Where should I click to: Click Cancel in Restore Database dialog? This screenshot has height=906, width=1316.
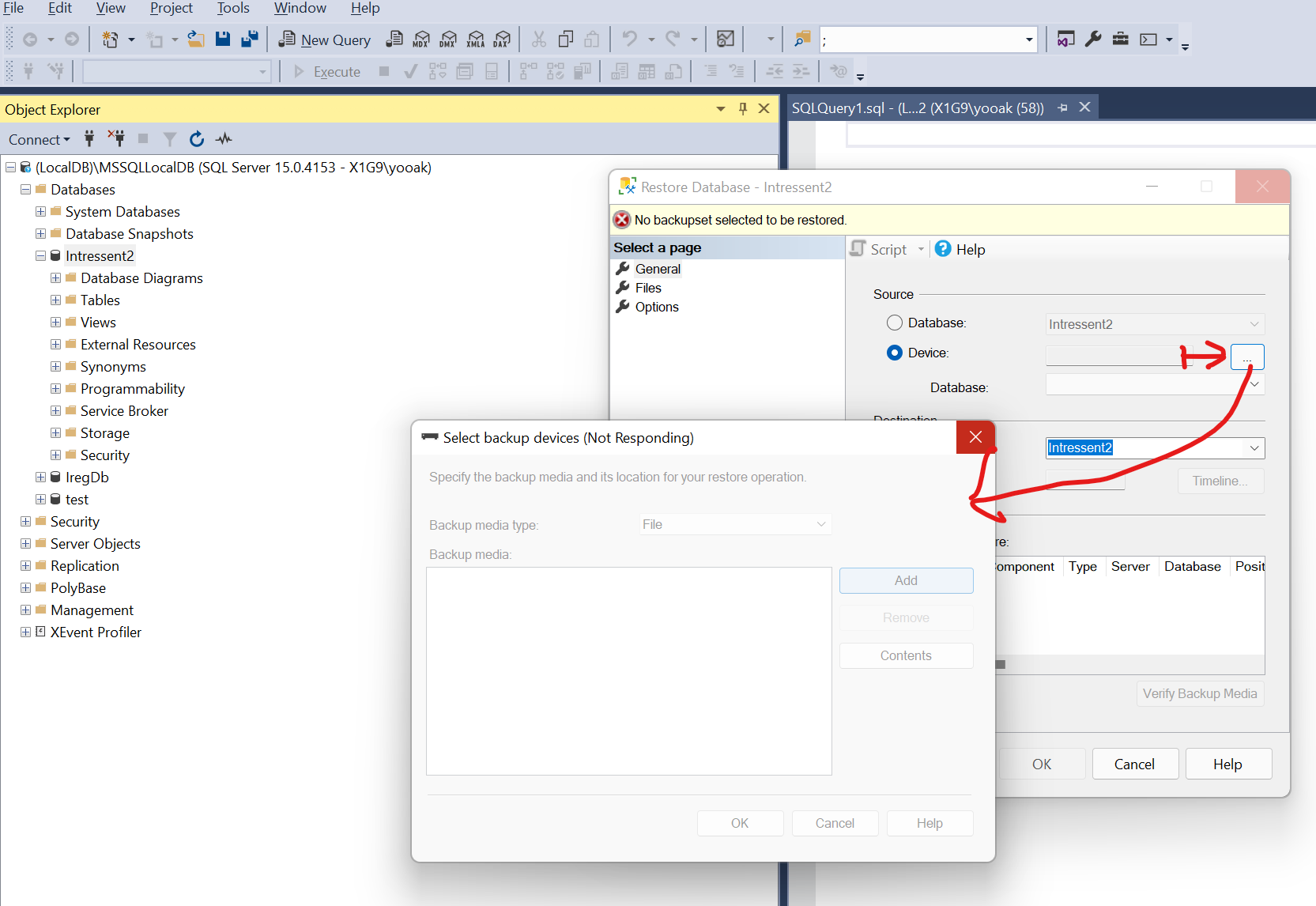point(1135,764)
